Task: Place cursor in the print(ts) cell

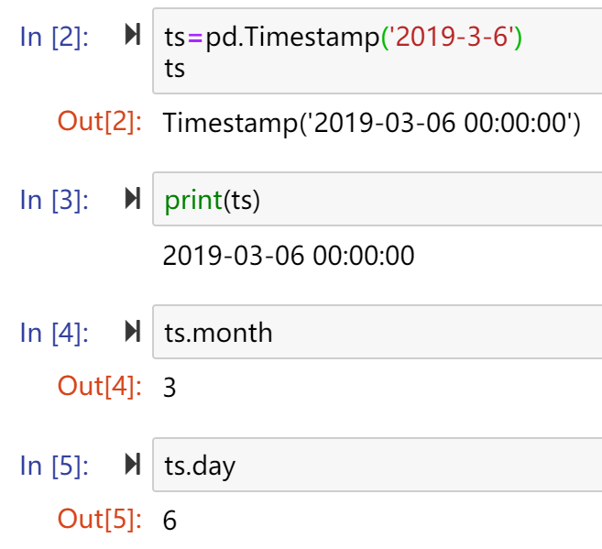Action: 377,199
